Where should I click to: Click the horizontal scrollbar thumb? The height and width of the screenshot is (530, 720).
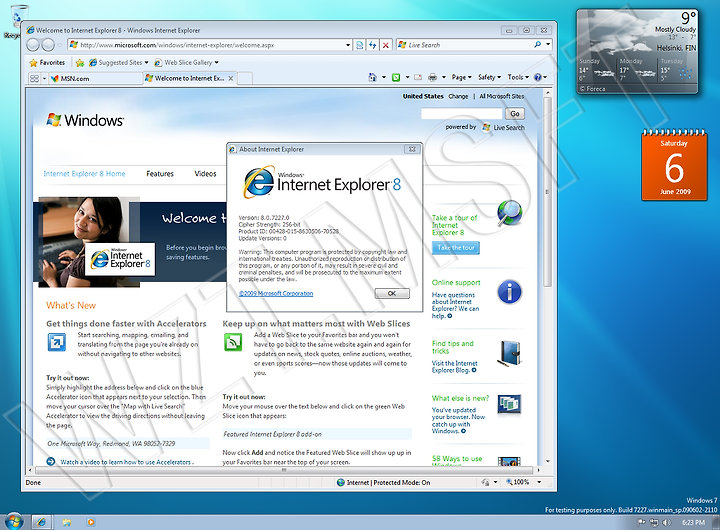284,470
